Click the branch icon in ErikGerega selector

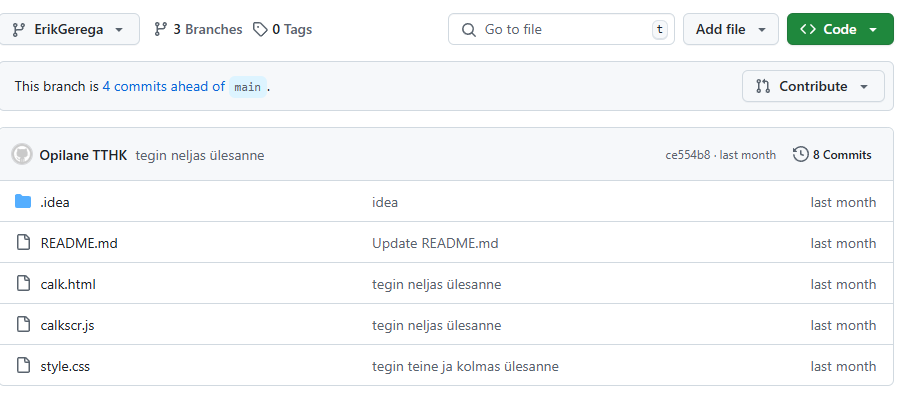tap(18, 30)
